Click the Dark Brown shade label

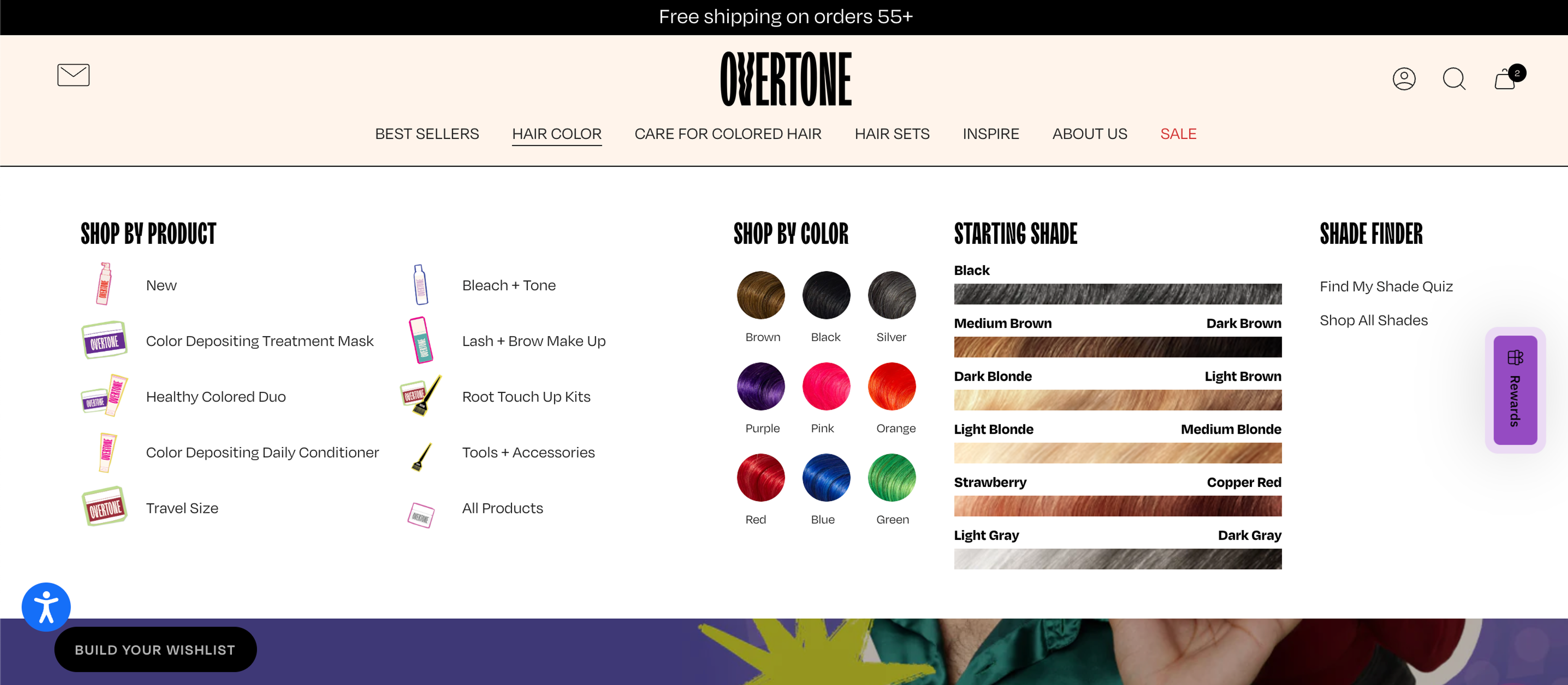[x=1243, y=324]
